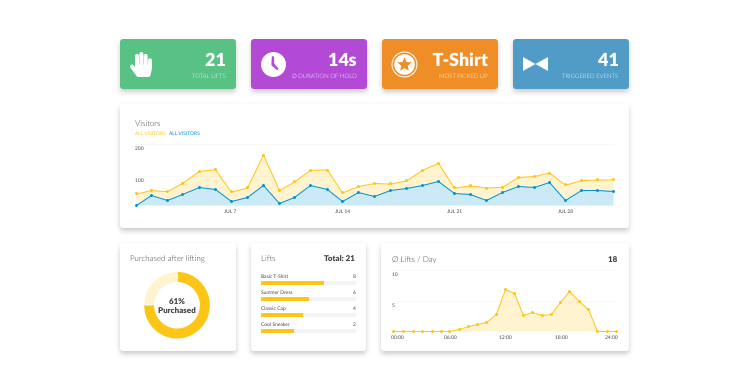Screen dimensions: 750x390
Task: Click the 5 label on Lifts/Day axis
Action: point(393,305)
